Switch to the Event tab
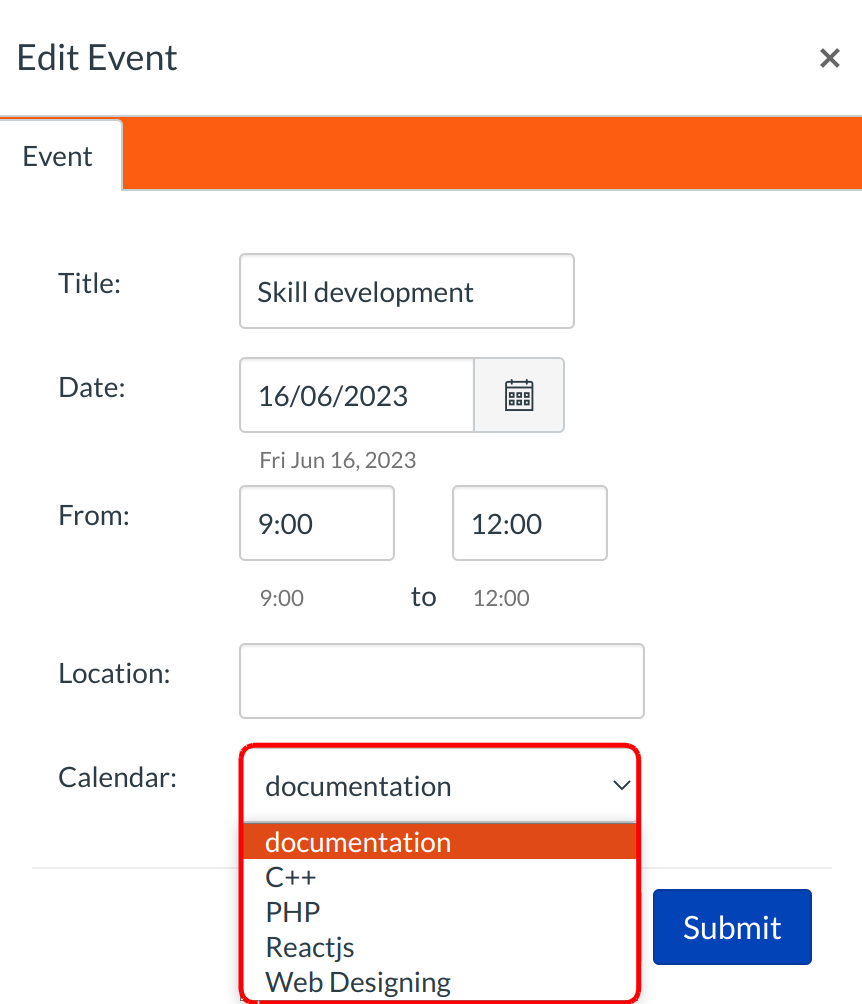 click(58, 157)
